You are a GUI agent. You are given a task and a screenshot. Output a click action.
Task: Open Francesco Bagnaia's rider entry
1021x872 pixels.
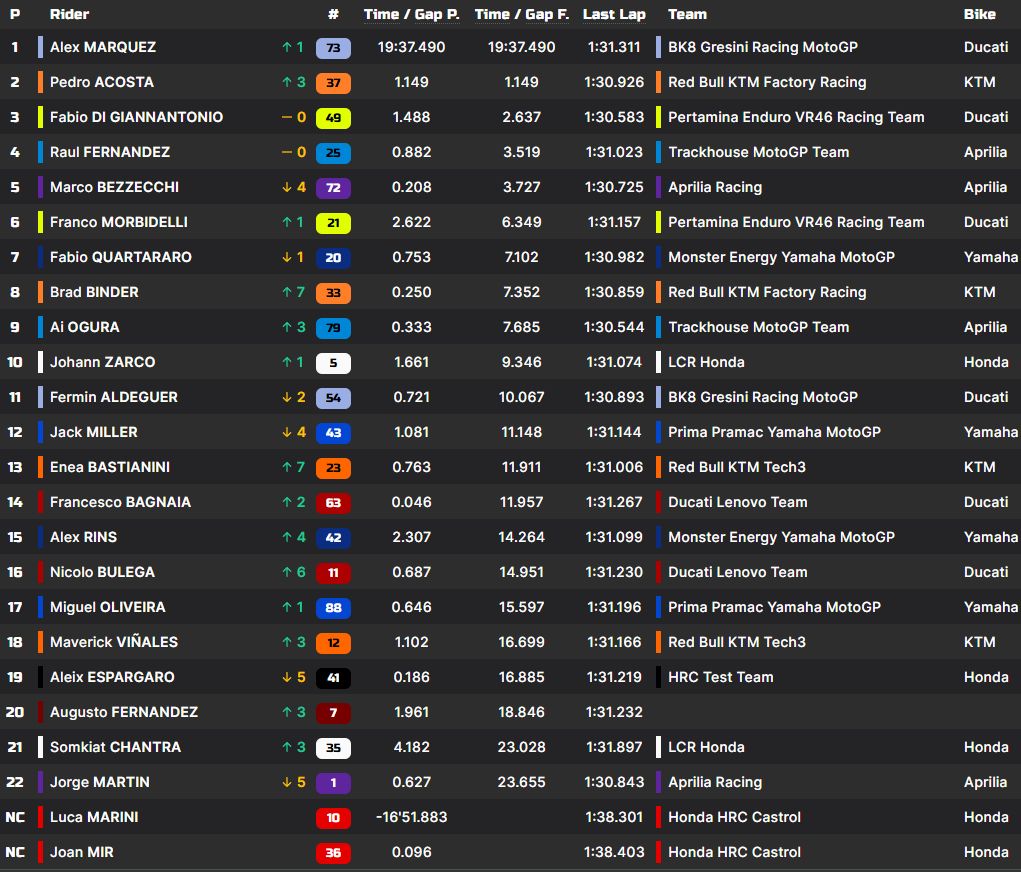[120, 502]
